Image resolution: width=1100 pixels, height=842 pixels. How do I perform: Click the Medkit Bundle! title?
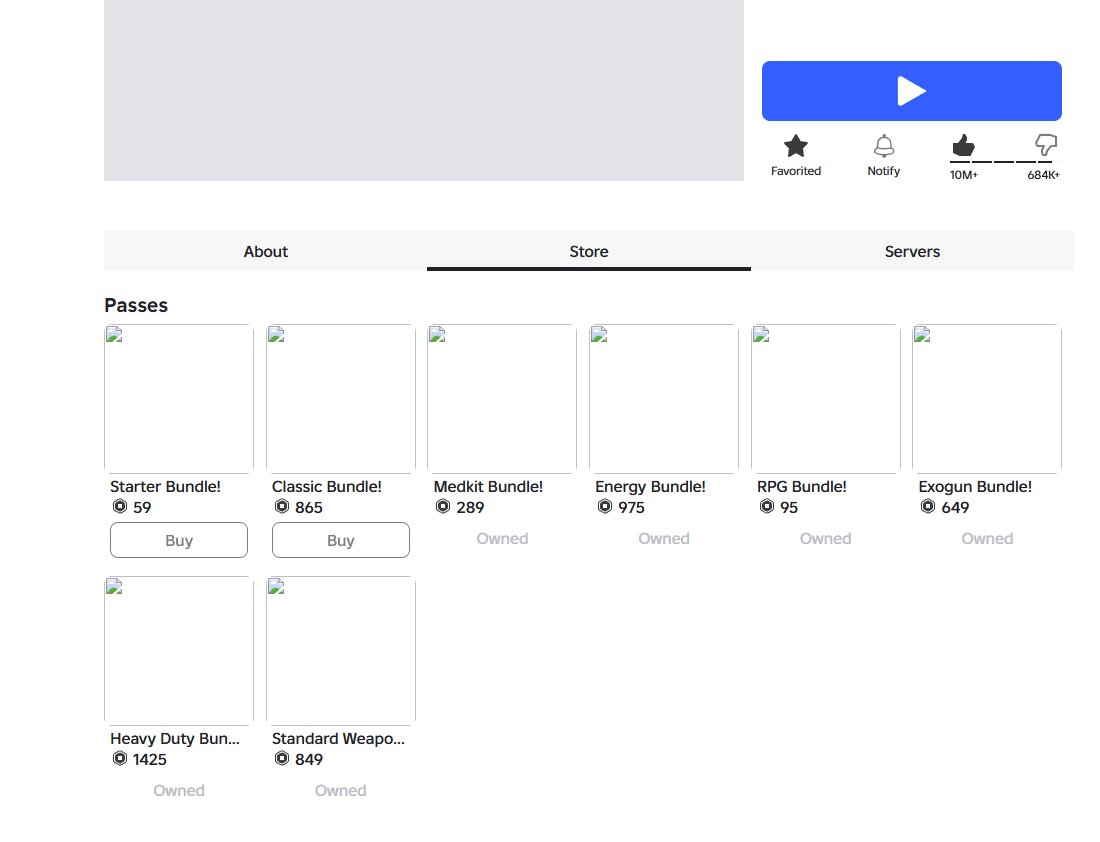(x=488, y=487)
